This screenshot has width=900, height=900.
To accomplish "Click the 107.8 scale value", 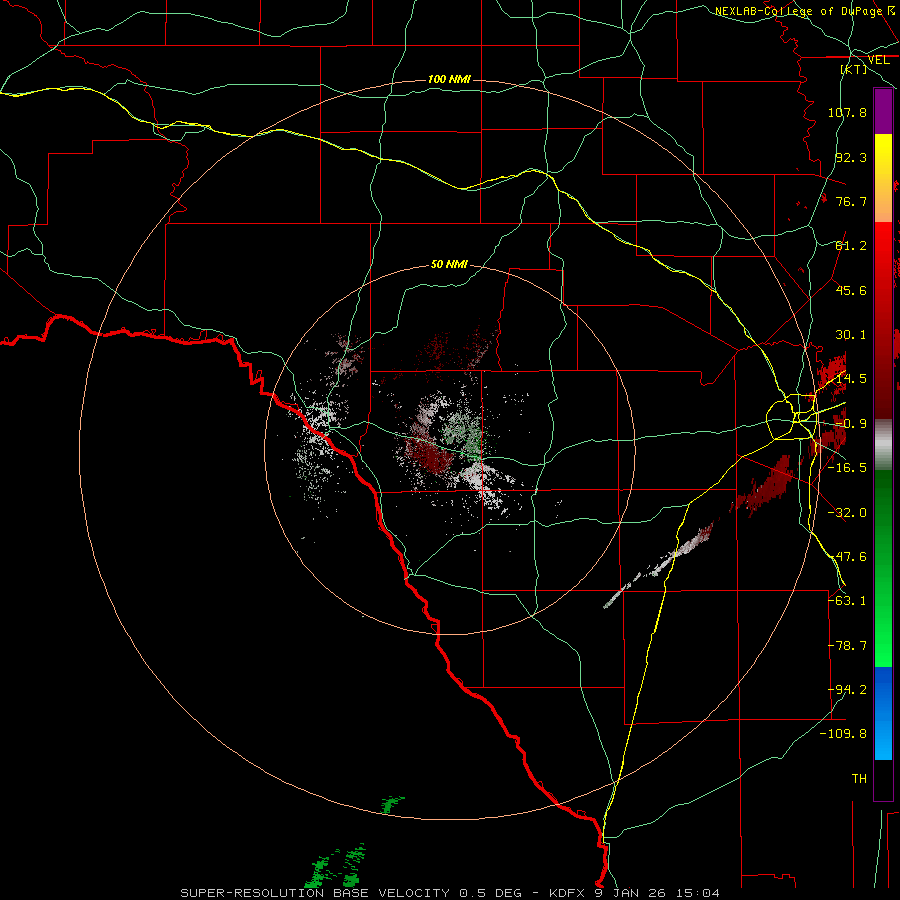I will click(x=847, y=112).
